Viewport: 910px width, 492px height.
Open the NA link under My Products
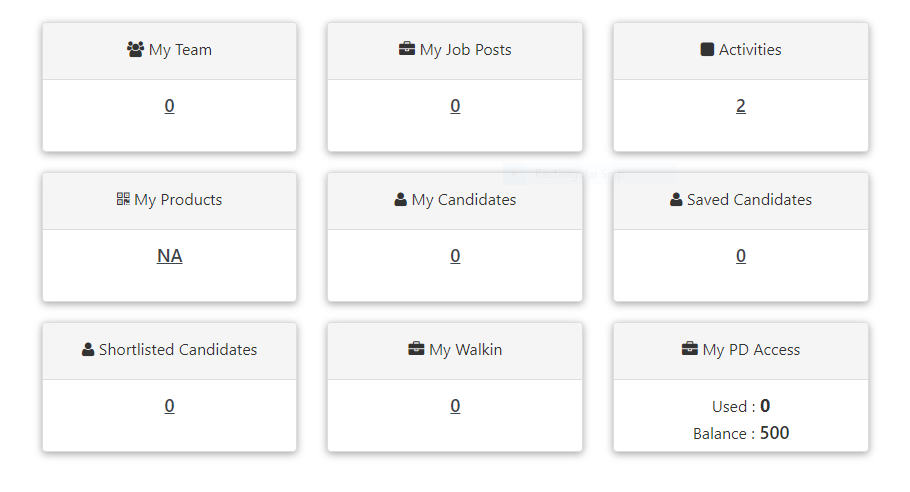tap(169, 256)
